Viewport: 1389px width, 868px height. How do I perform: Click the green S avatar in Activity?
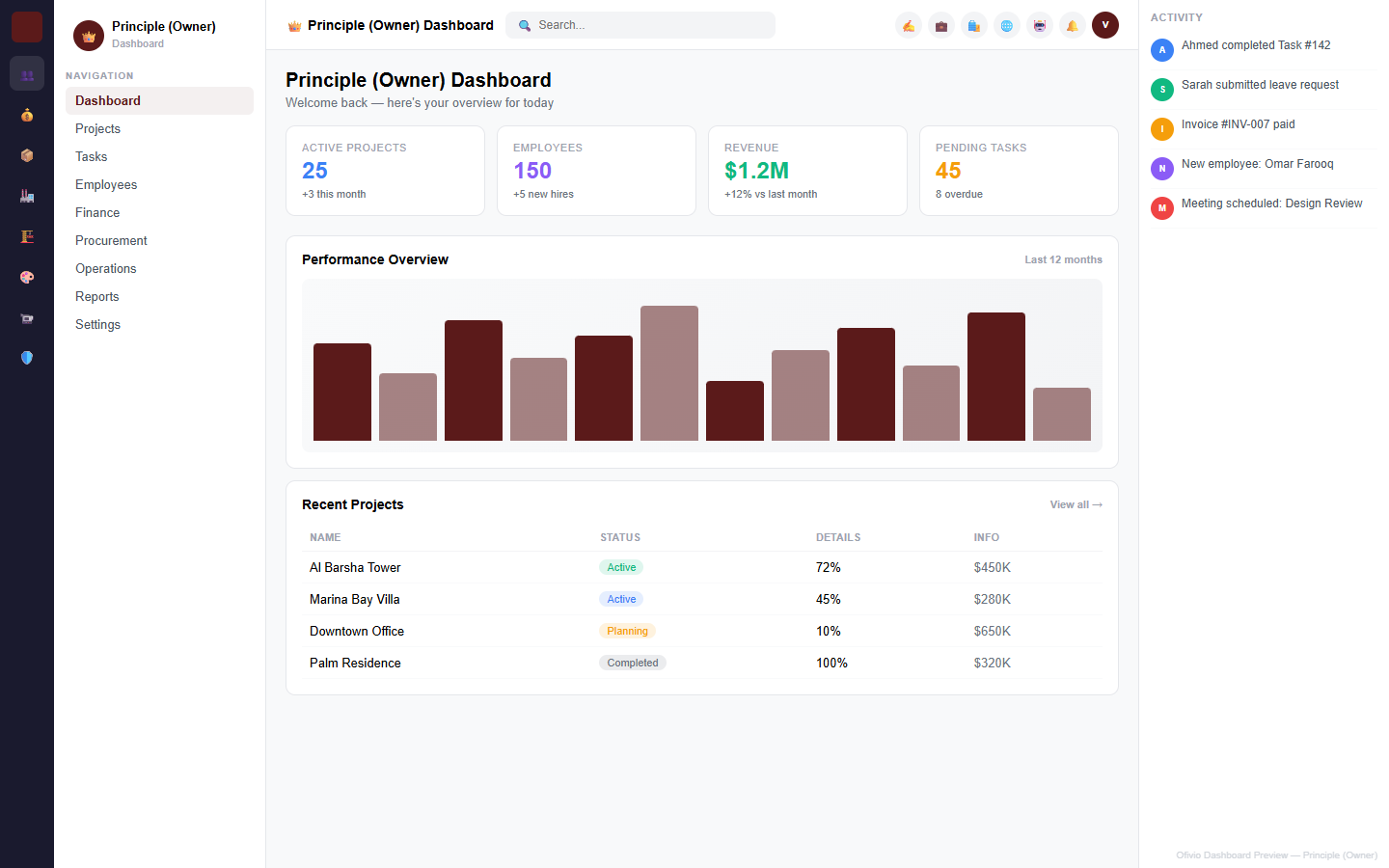coord(1162,89)
